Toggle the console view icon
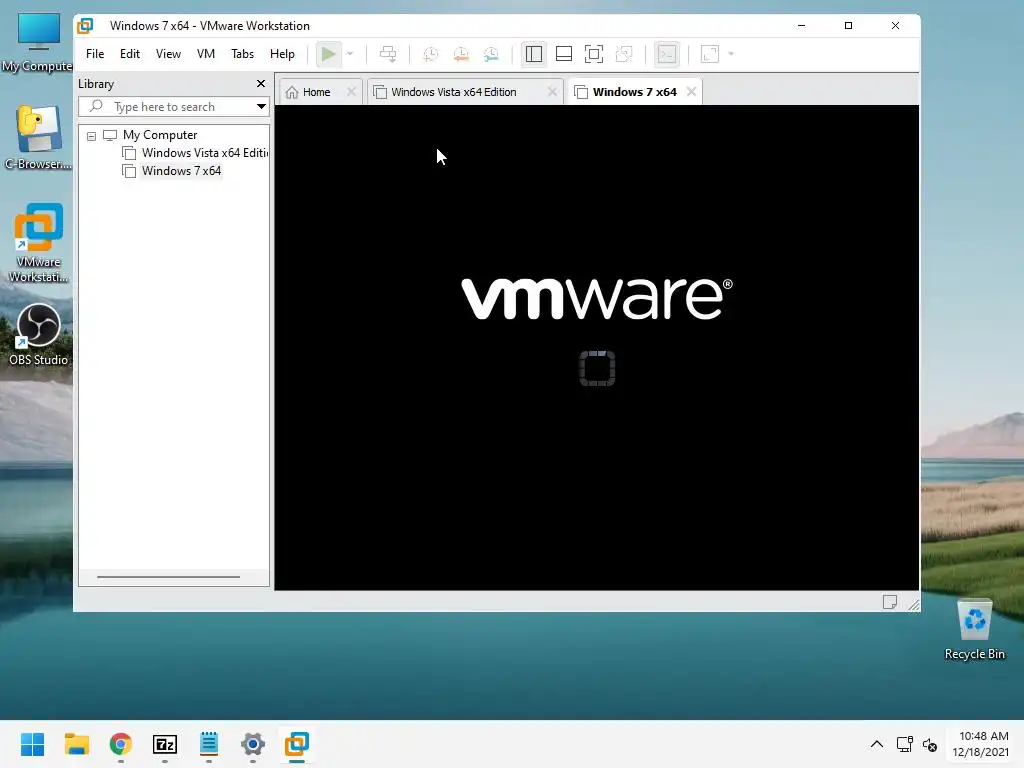The width and height of the screenshot is (1024, 768). coord(667,54)
